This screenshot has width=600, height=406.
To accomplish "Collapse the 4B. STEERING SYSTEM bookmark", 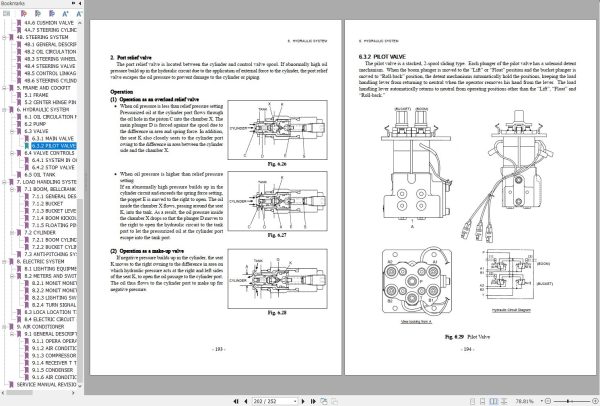I will point(4,37).
